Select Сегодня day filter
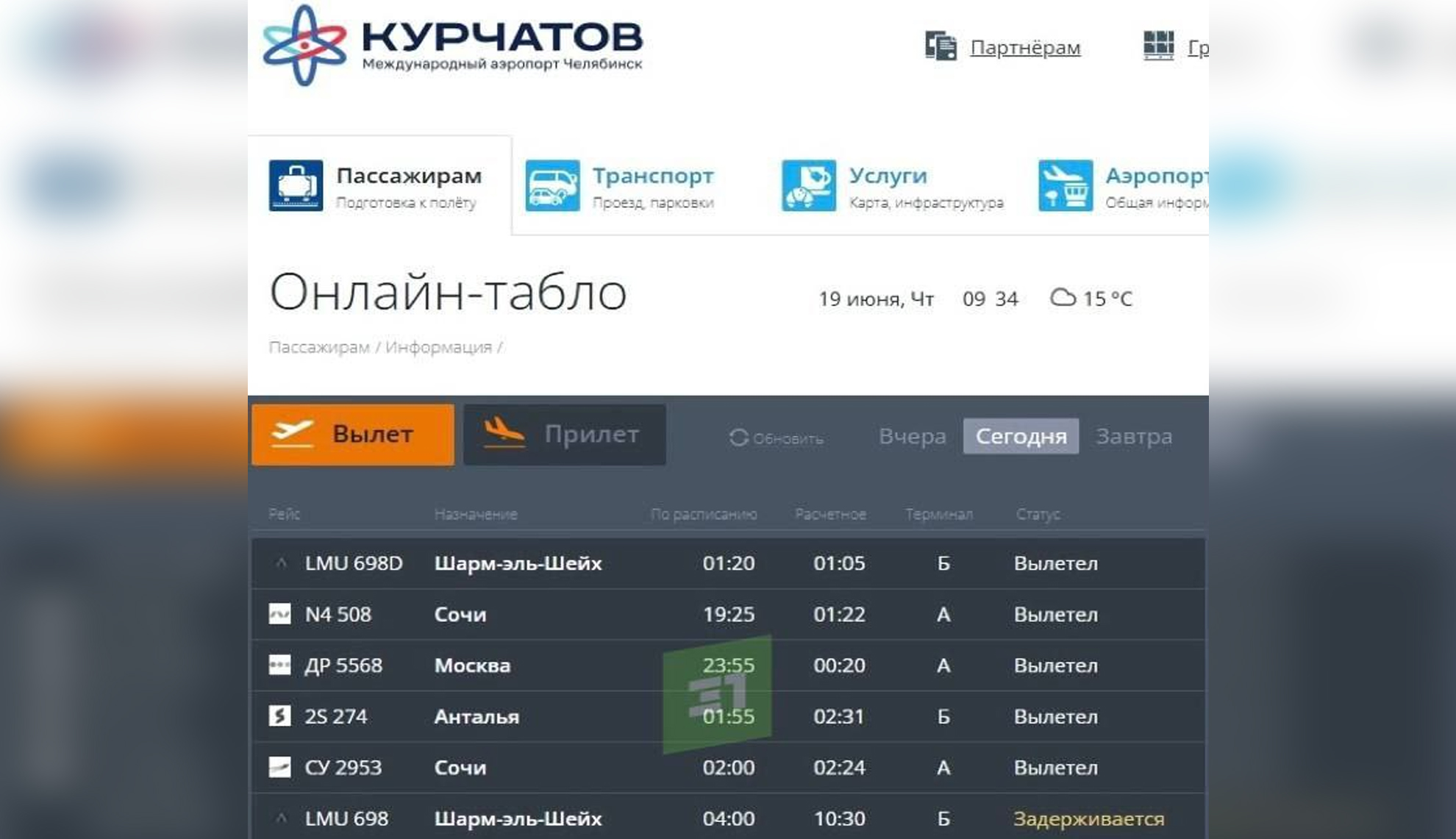 click(1021, 436)
